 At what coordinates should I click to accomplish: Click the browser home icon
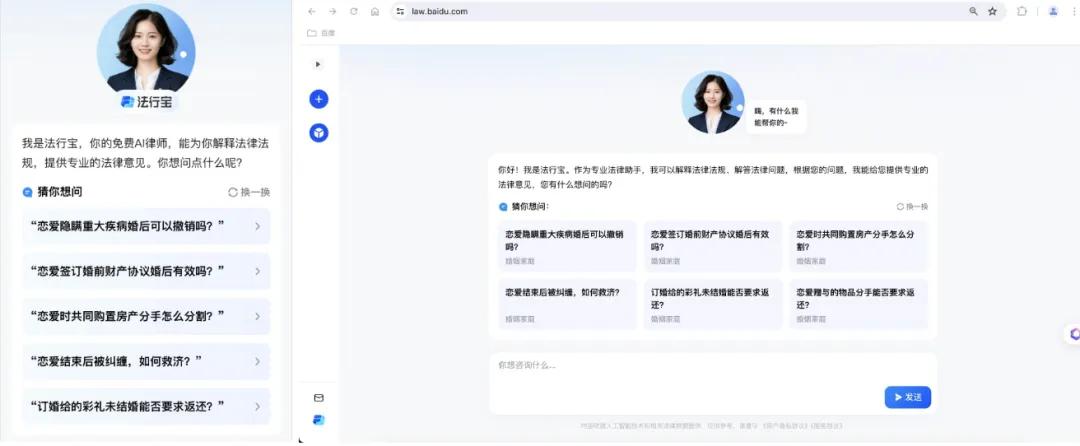point(374,11)
